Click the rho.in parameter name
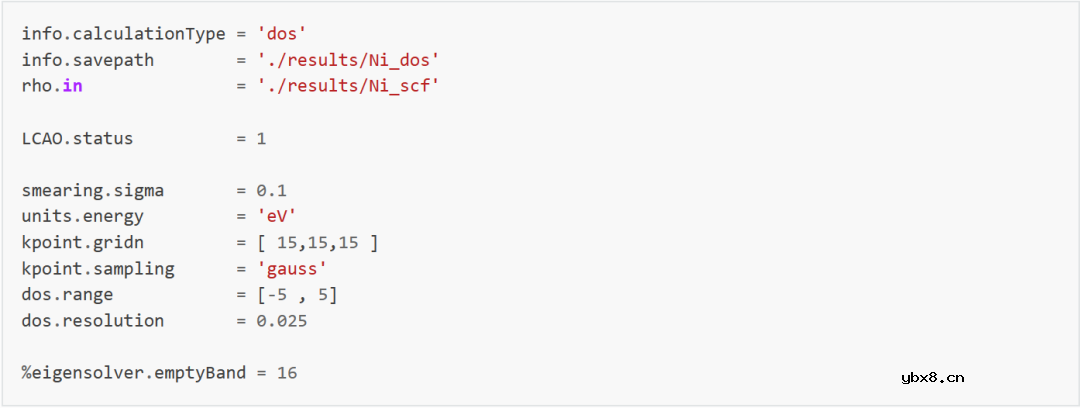This screenshot has width=1080, height=408. pos(52,86)
